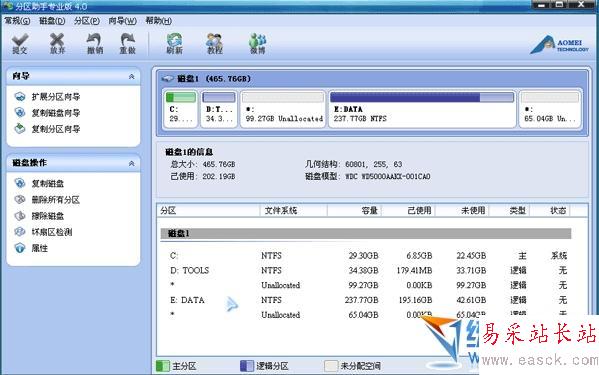Click the 179.41MB used value

[414, 270]
